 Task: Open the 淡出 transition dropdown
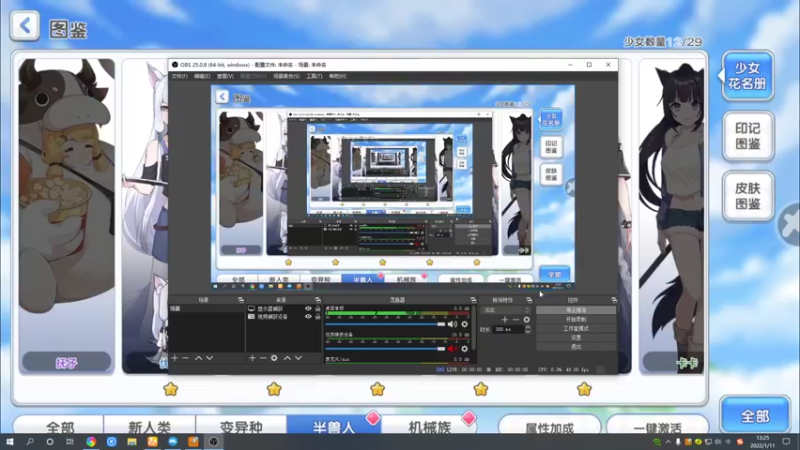point(507,310)
